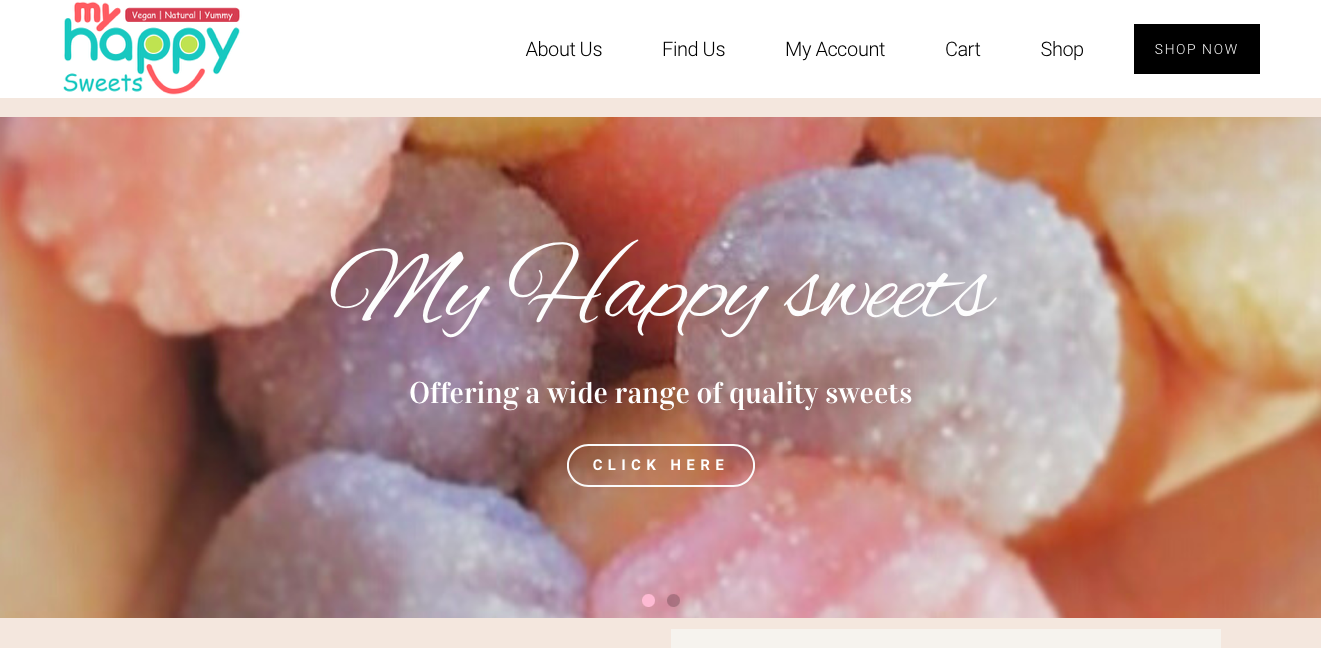Screen dimensions: 1321x648
Task: Click the Offering a wide range subtitle
Action: [661, 393]
